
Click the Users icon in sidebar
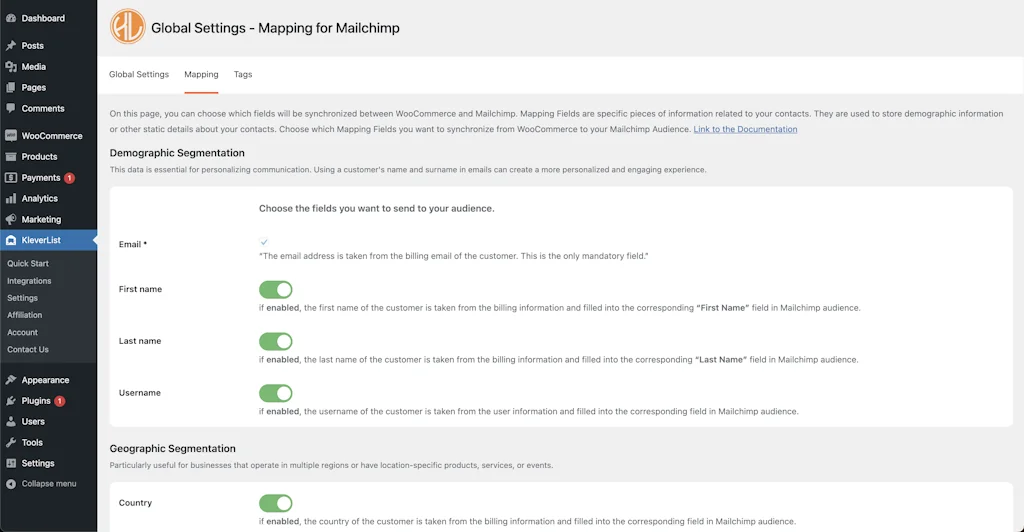[x=11, y=422]
